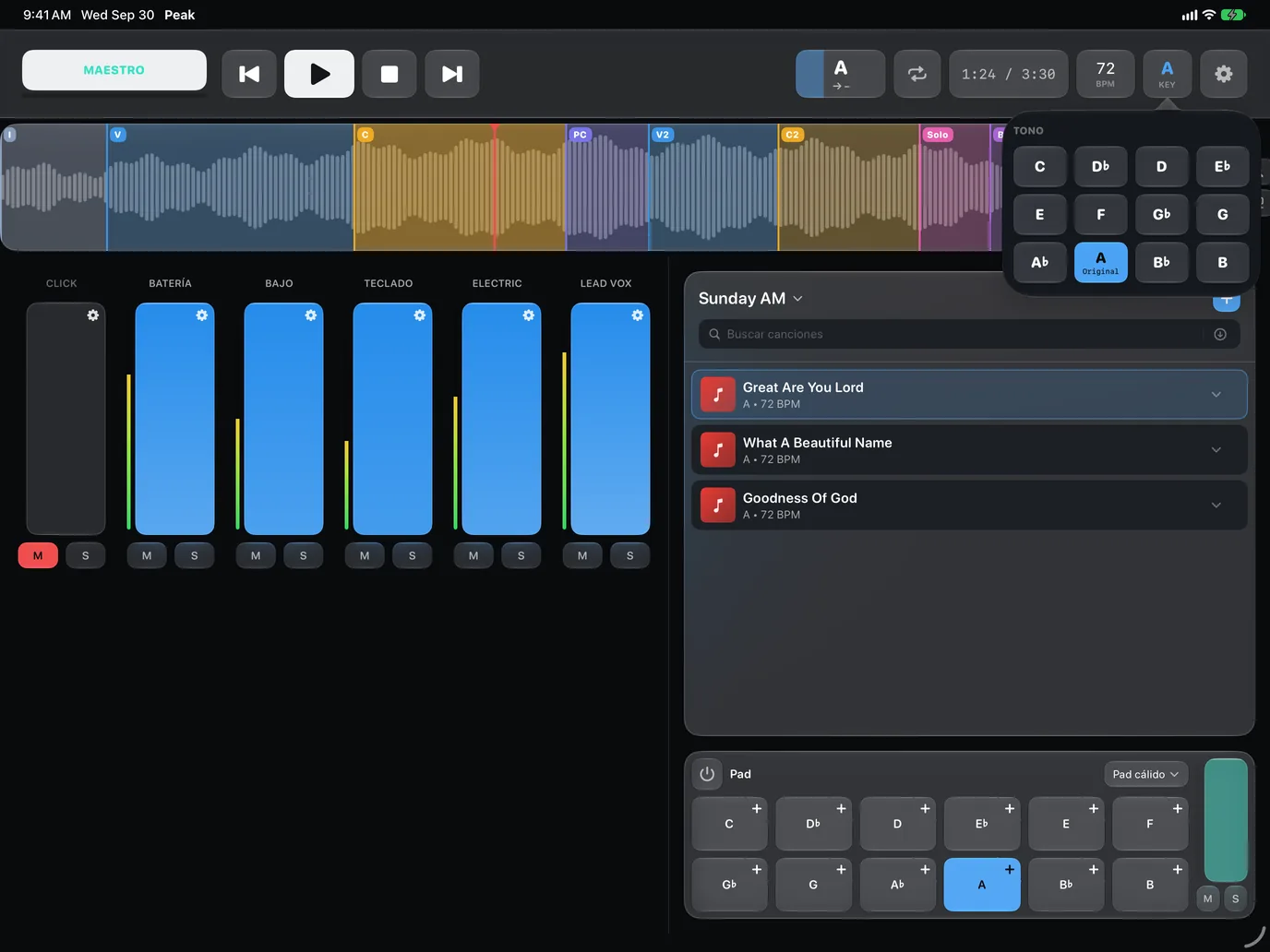The height and width of the screenshot is (952, 1270).
Task: Click Great Are You Lord music icon
Action: 718,395
